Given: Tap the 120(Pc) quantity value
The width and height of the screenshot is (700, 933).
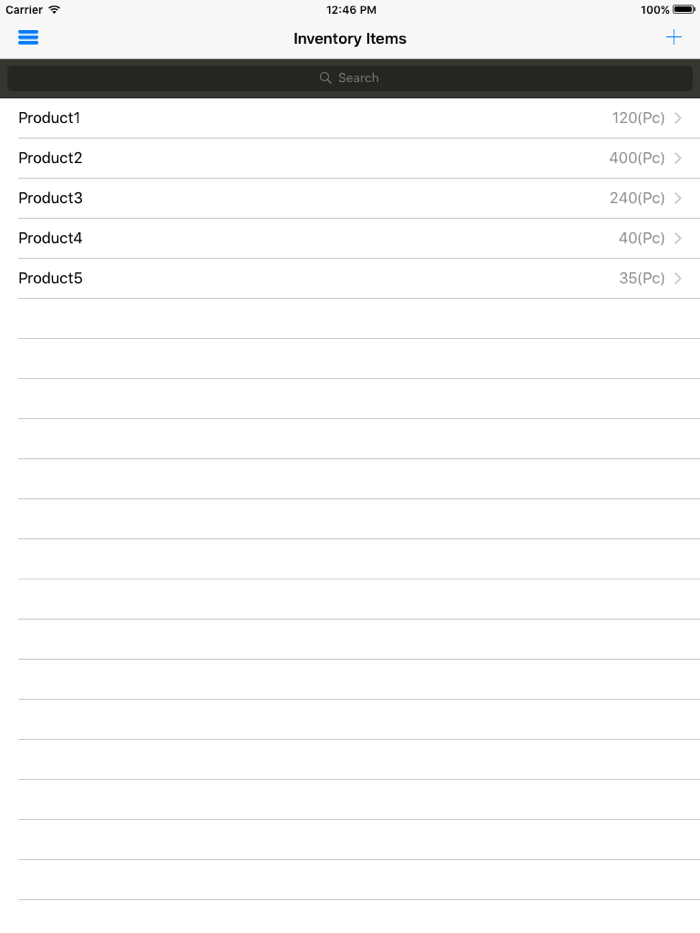Looking at the screenshot, I should (x=638, y=118).
